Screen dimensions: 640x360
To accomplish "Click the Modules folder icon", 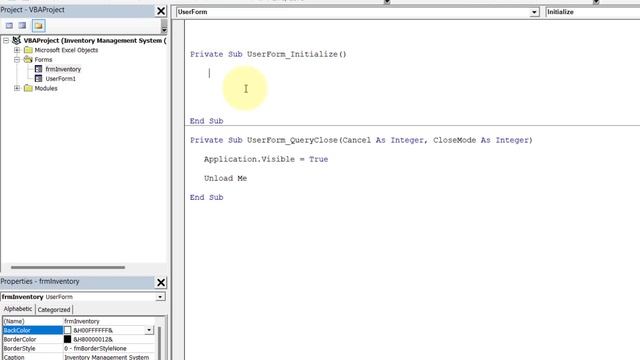I will pyautogui.click(x=28, y=88).
